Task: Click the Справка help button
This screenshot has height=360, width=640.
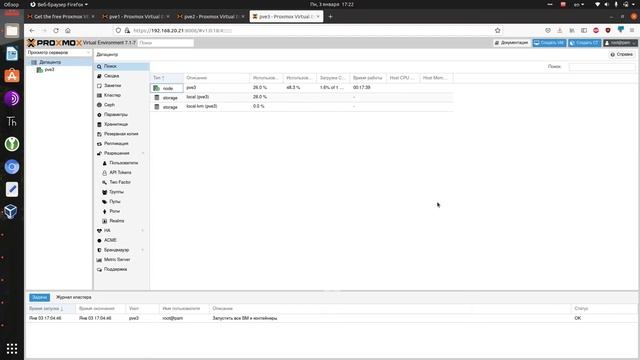Action: point(622,54)
